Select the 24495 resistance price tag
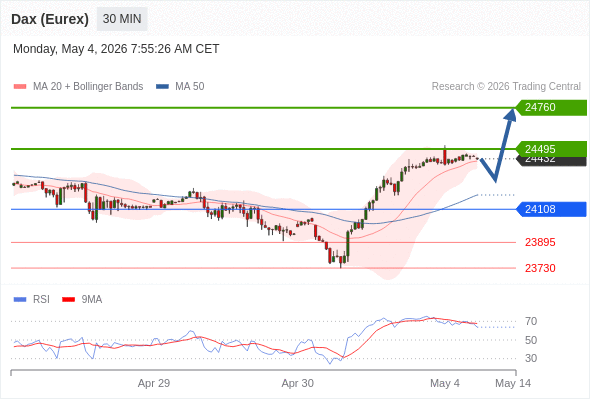The width and height of the screenshot is (590, 400). 551,148
